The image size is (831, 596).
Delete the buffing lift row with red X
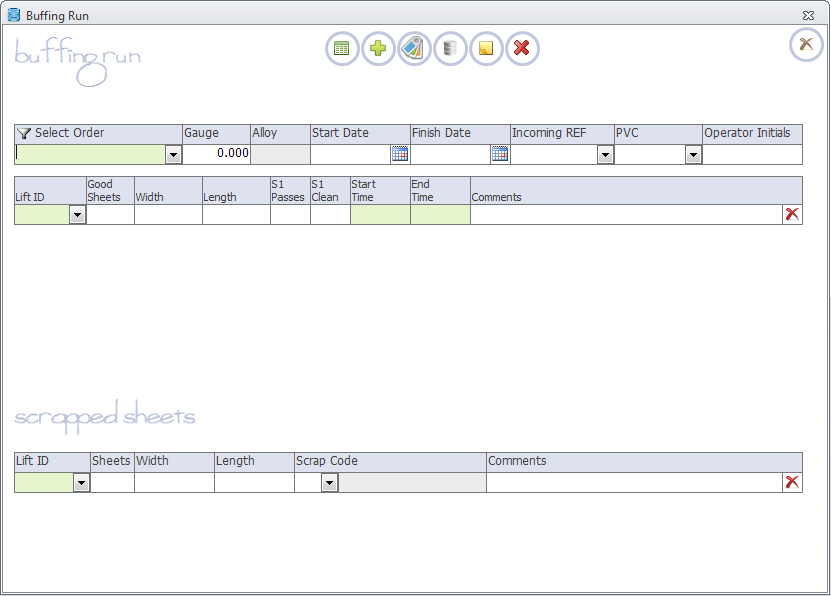tap(792, 214)
